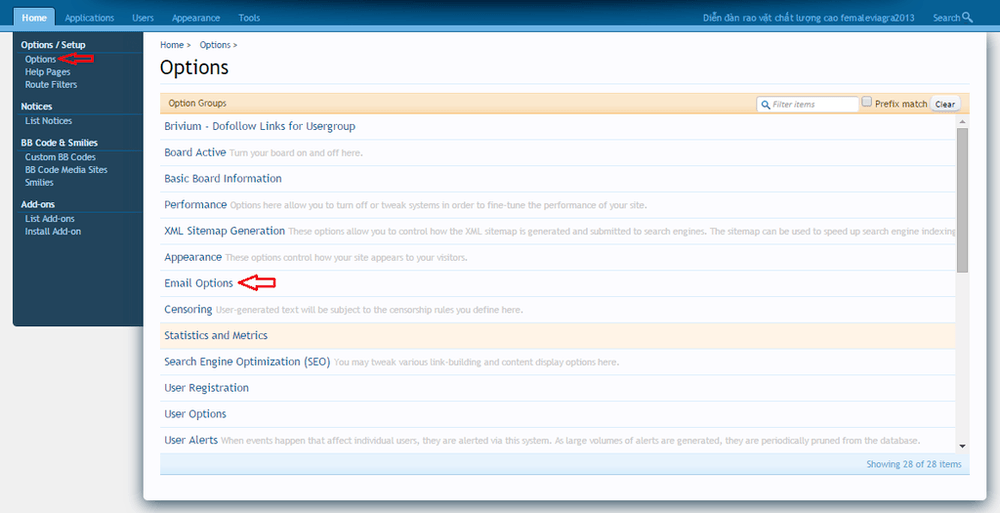Viewport: 1000px width, 513px height.
Task: Click the Clear filter button
Action: (945, 104)
